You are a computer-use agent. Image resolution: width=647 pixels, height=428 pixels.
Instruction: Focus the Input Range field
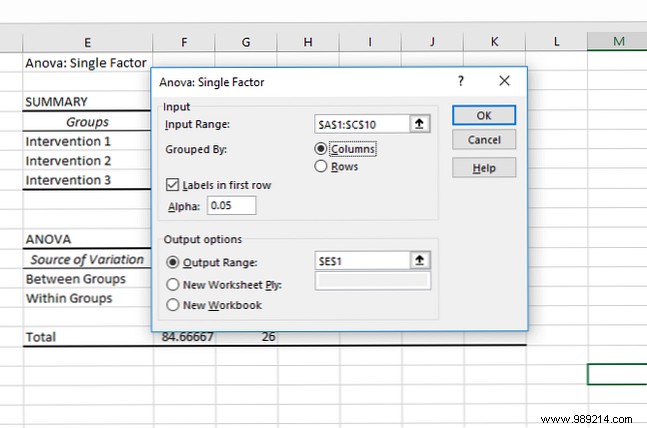362,124
